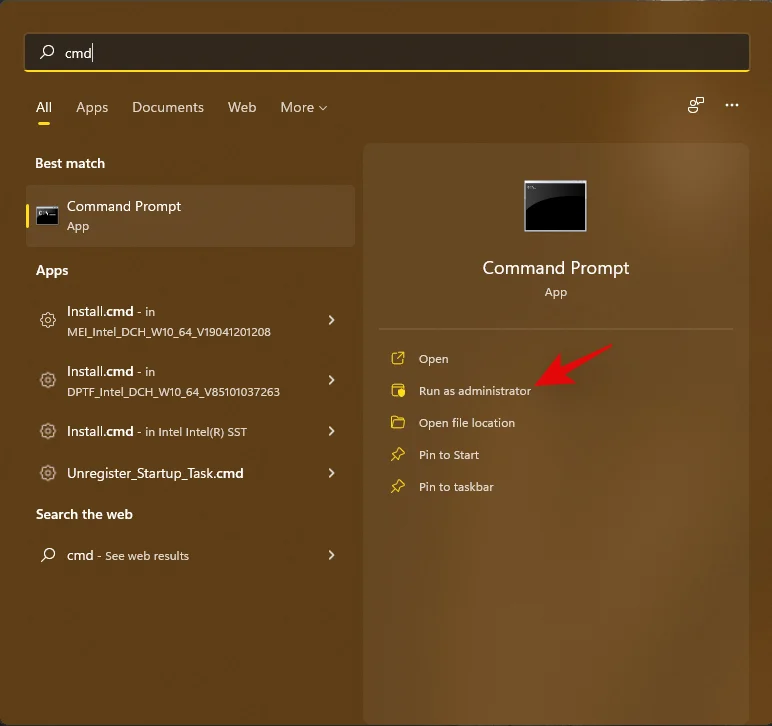Screen dimensions: 772x726
Task: Select the Command Prompt best match result
Action: (190, 216)
